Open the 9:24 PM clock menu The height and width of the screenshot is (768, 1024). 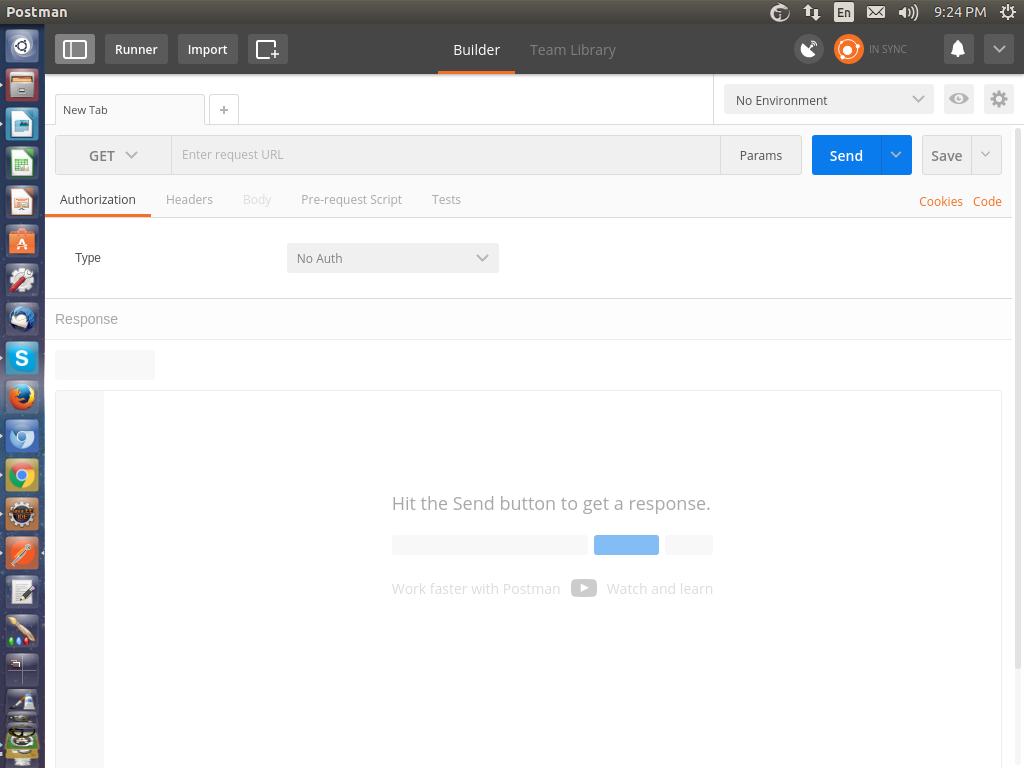959,12
